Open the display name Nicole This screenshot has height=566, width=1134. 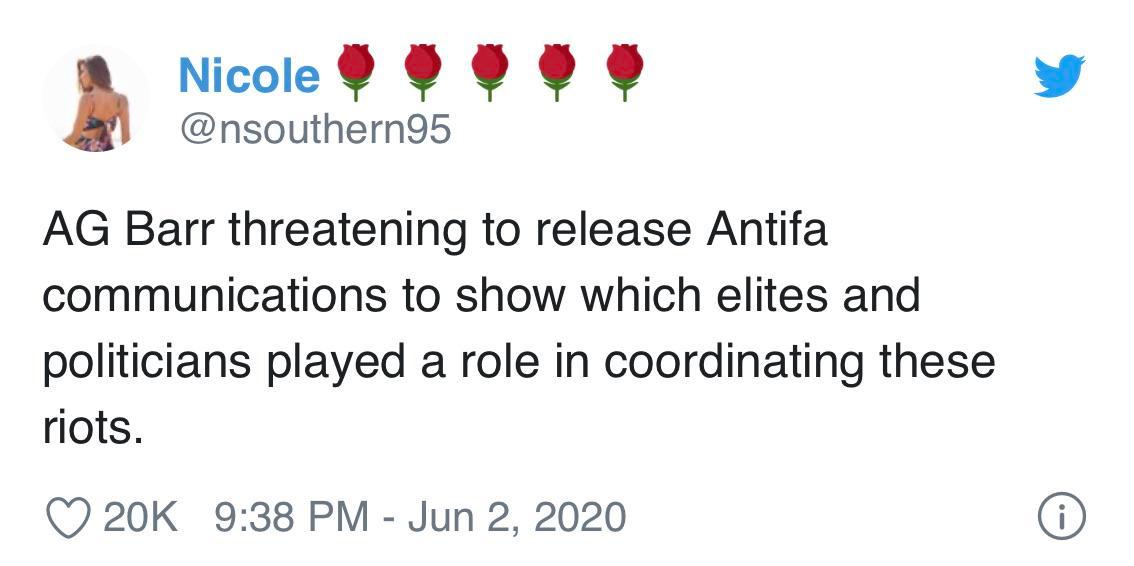249,76
